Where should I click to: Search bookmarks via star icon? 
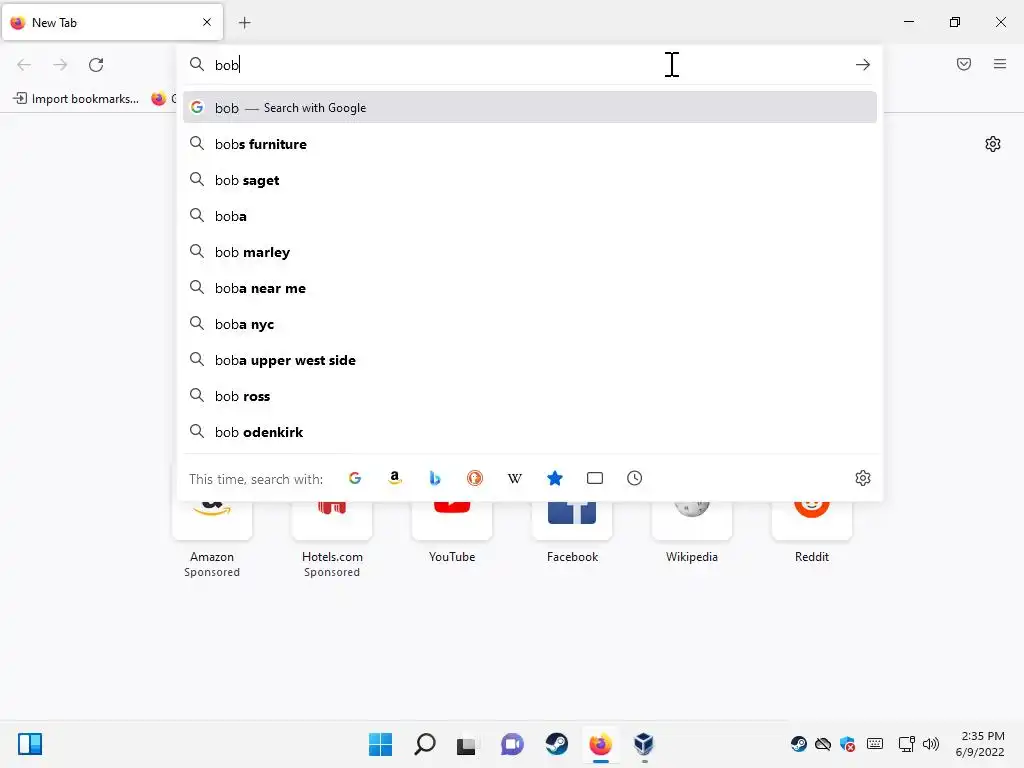click(554, 478)
